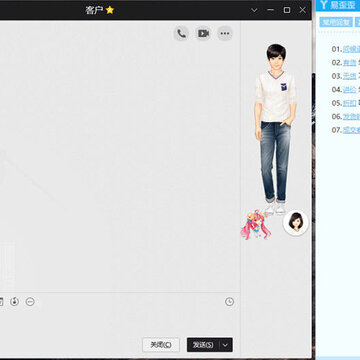The width and height of the screenshot is (360, 360).
Task: Click the 客户 chat title text
Action: 94,10
